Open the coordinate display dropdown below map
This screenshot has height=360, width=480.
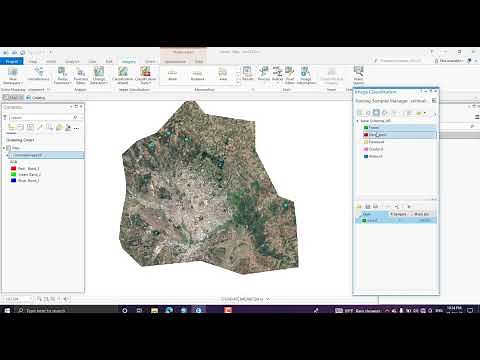click(x=268, y=299)
